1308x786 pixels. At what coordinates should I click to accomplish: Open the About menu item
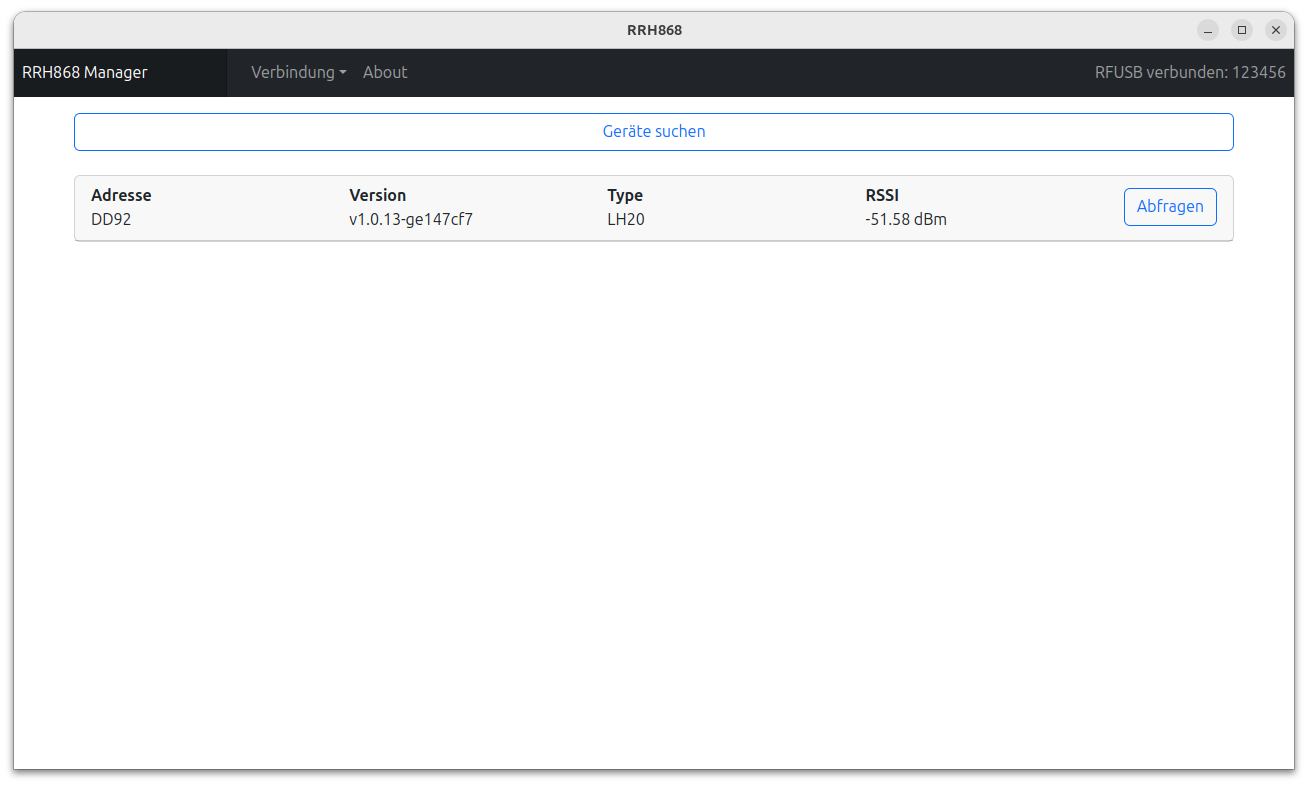pyautogui.click(x=385, y=72)
